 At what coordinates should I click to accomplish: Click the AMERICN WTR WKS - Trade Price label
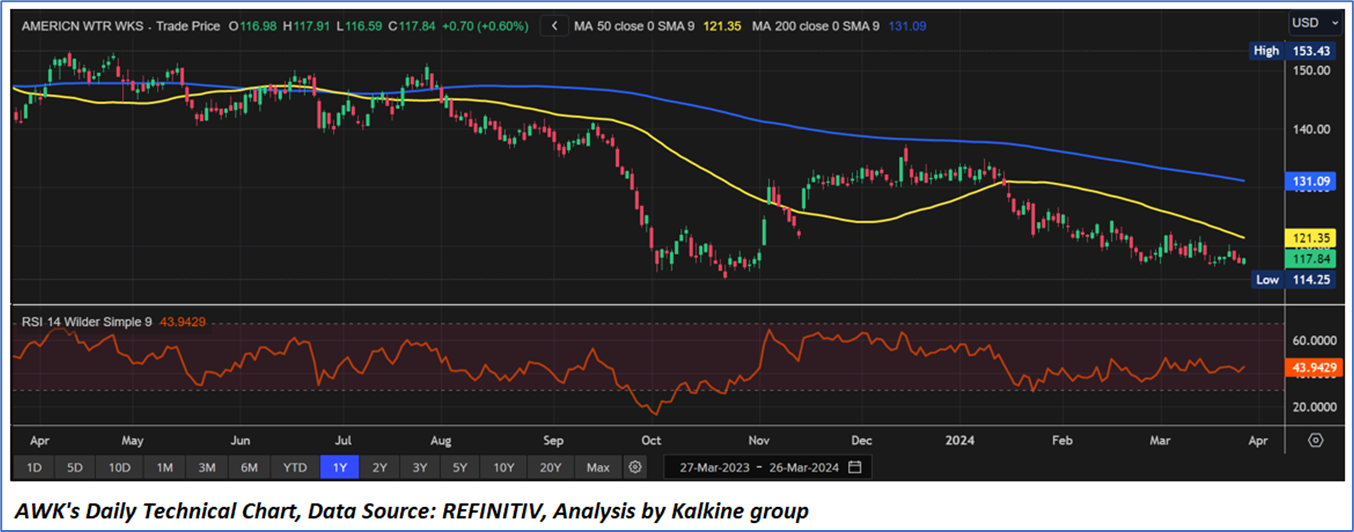120,27
